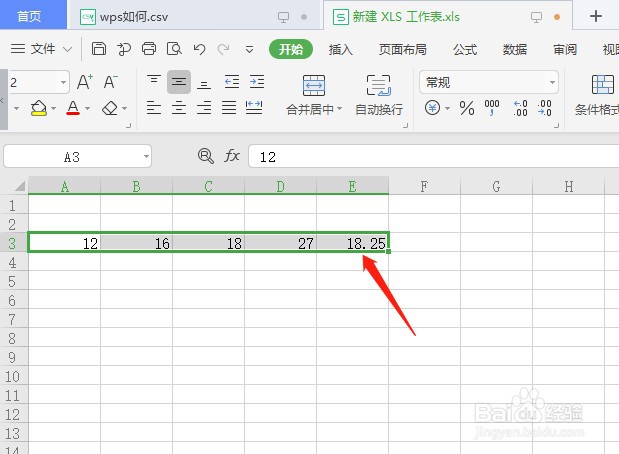
Task: Switch to the 插入 tab
Action: (x=340, y=49)
